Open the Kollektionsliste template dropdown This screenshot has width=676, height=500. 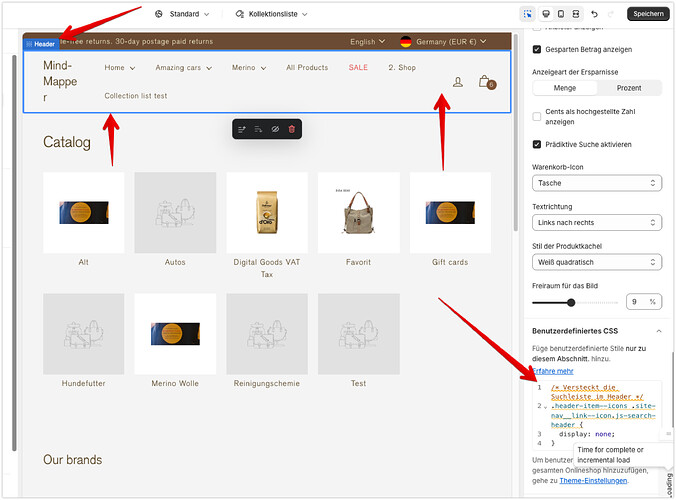click(272, 14)
